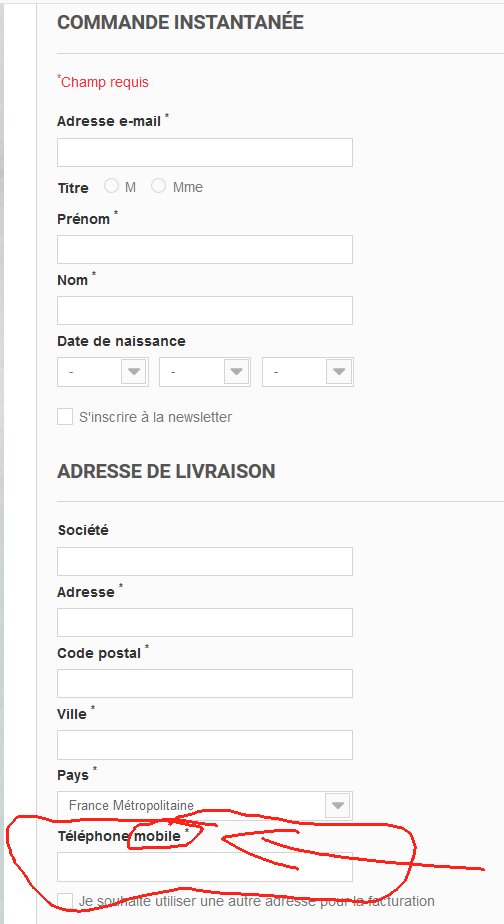This screenshot has height=924, width=504.
Task: Click arrow icon of third birth date select
Action: coord(339,372)
